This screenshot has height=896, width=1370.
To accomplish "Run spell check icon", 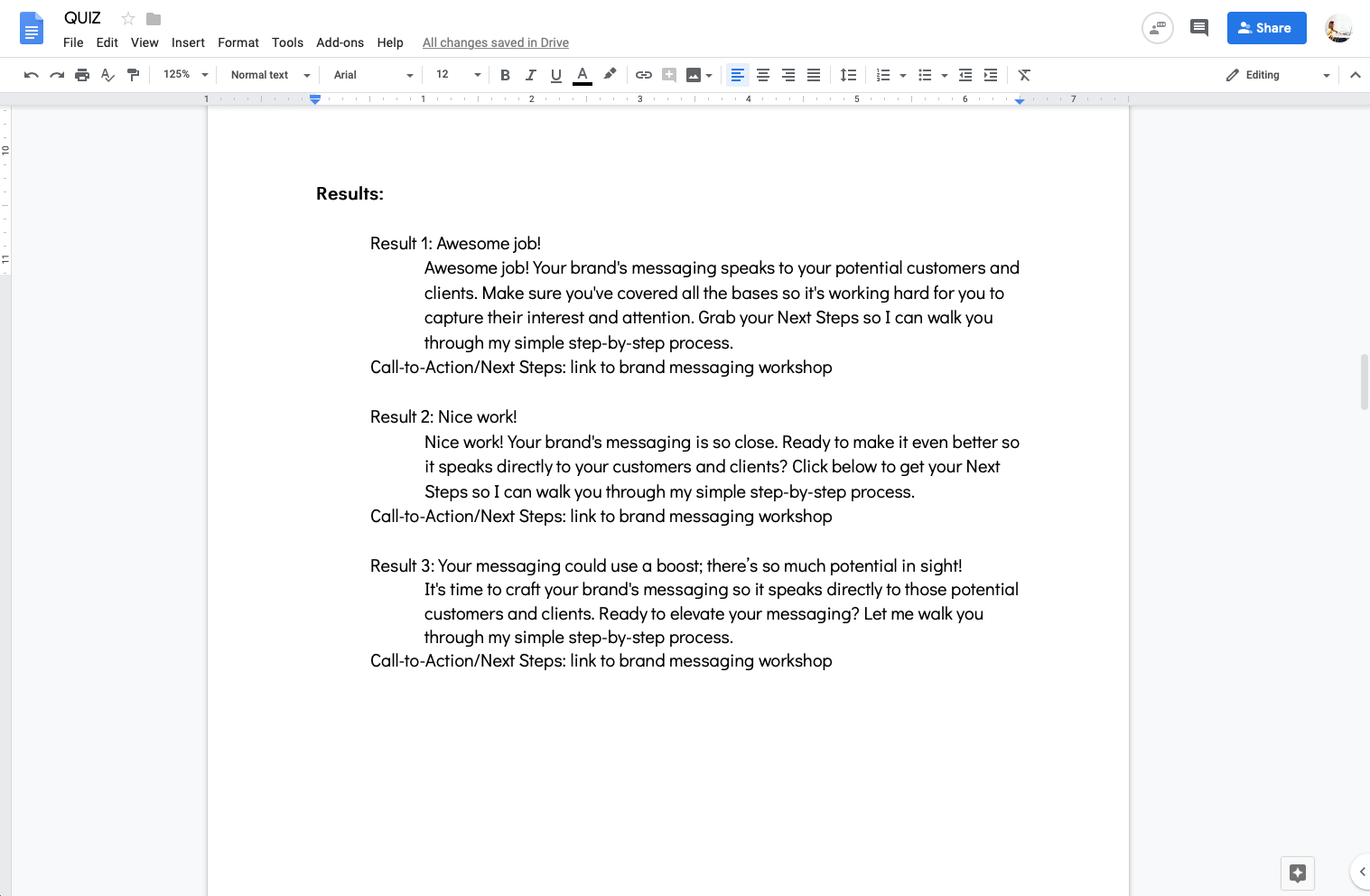I will click(x=107, y=75).
